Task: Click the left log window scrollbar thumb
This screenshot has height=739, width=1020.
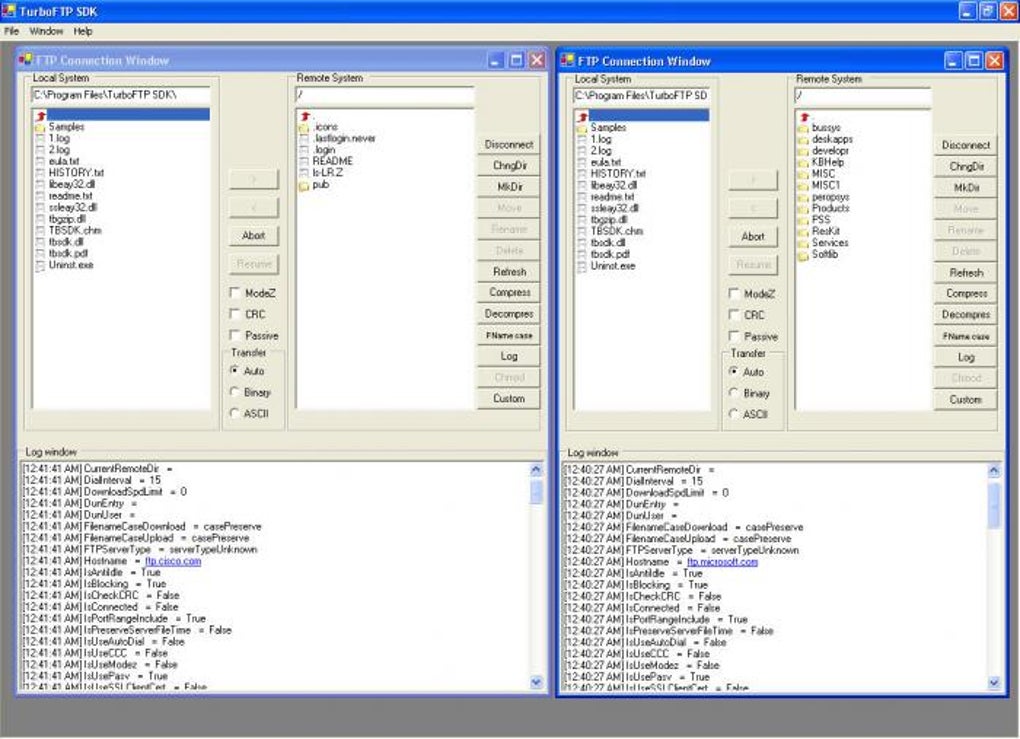Action: (536, 490)
